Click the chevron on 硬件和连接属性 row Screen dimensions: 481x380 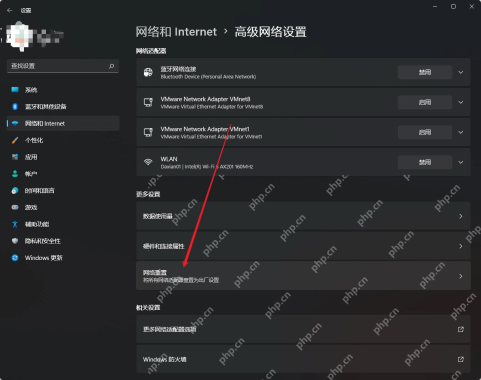click(461, 246)
